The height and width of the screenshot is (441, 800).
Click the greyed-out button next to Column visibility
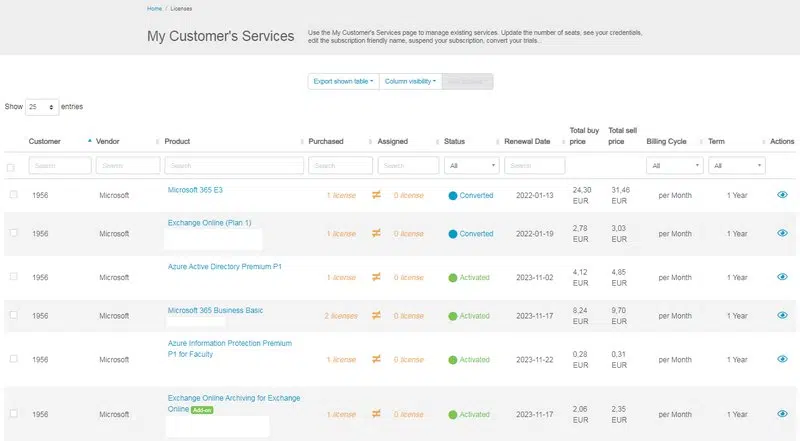[467, 81]
